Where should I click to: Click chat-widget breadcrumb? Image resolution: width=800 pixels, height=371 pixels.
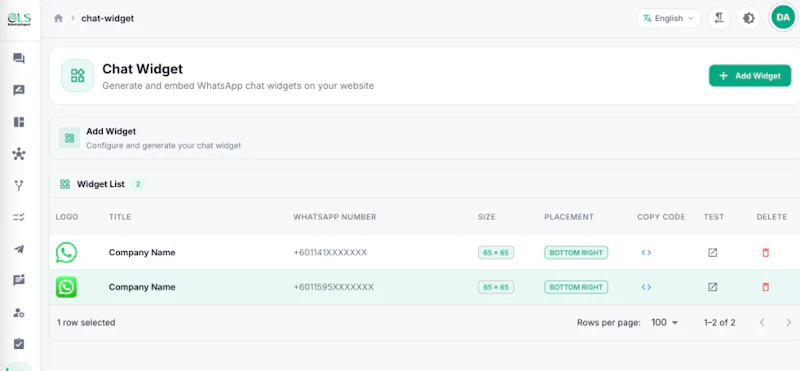(108, 18)
